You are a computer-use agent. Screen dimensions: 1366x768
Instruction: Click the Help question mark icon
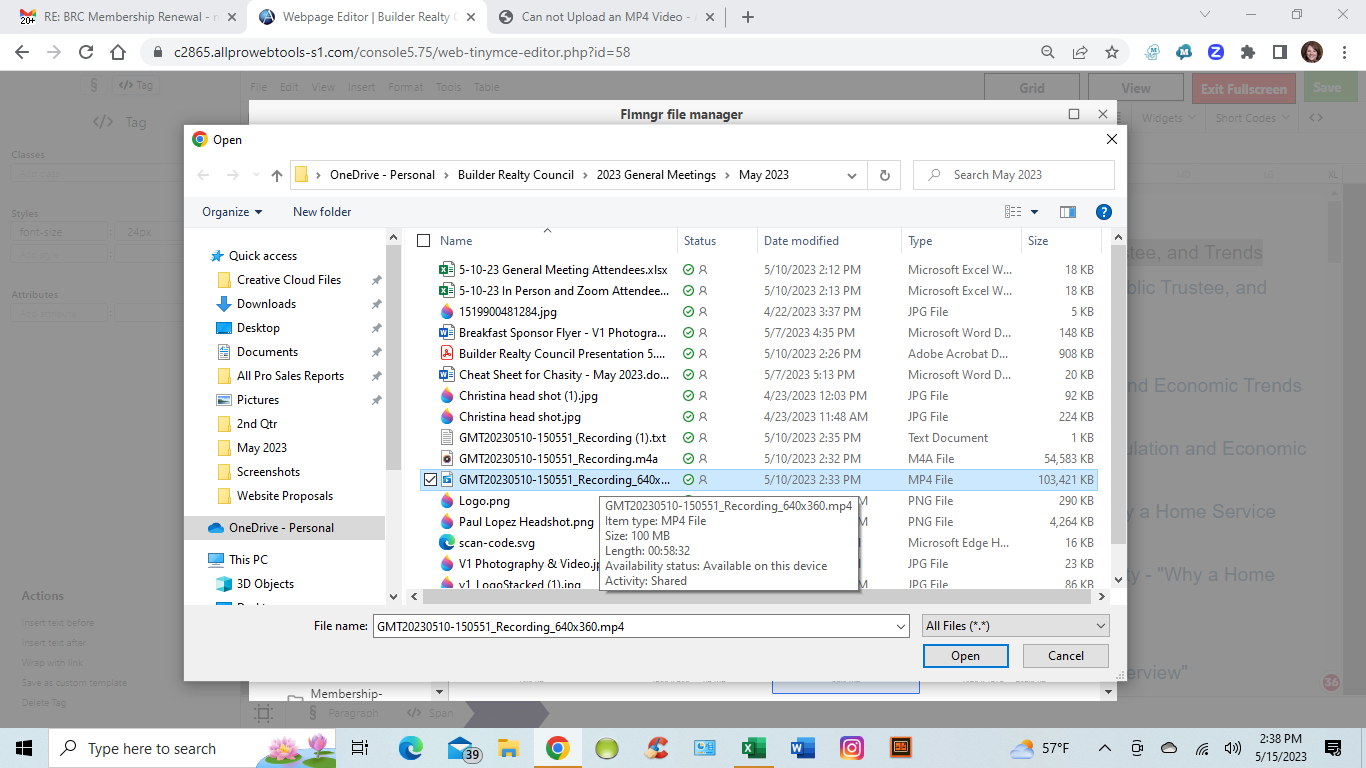pyautogui.click(x=1103, y=212)
